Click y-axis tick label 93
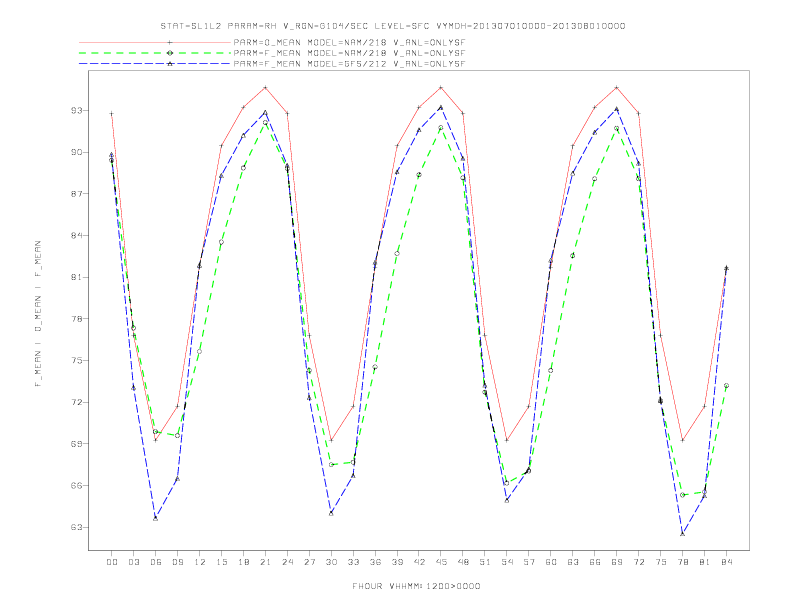Viewport: 792px width, 612px height. [76, 110]
